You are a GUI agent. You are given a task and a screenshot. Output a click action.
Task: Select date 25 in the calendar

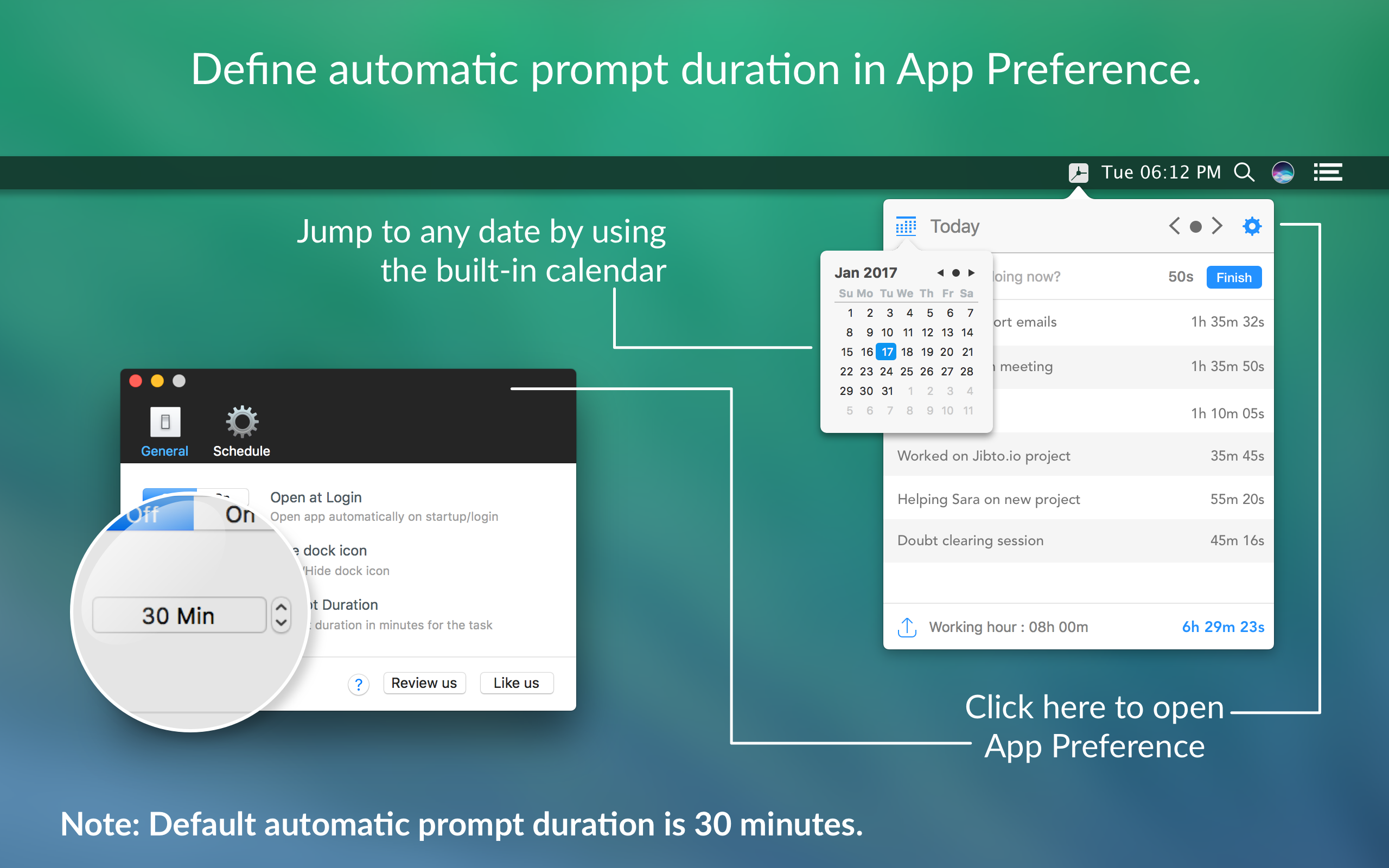[x=906, y=372]
